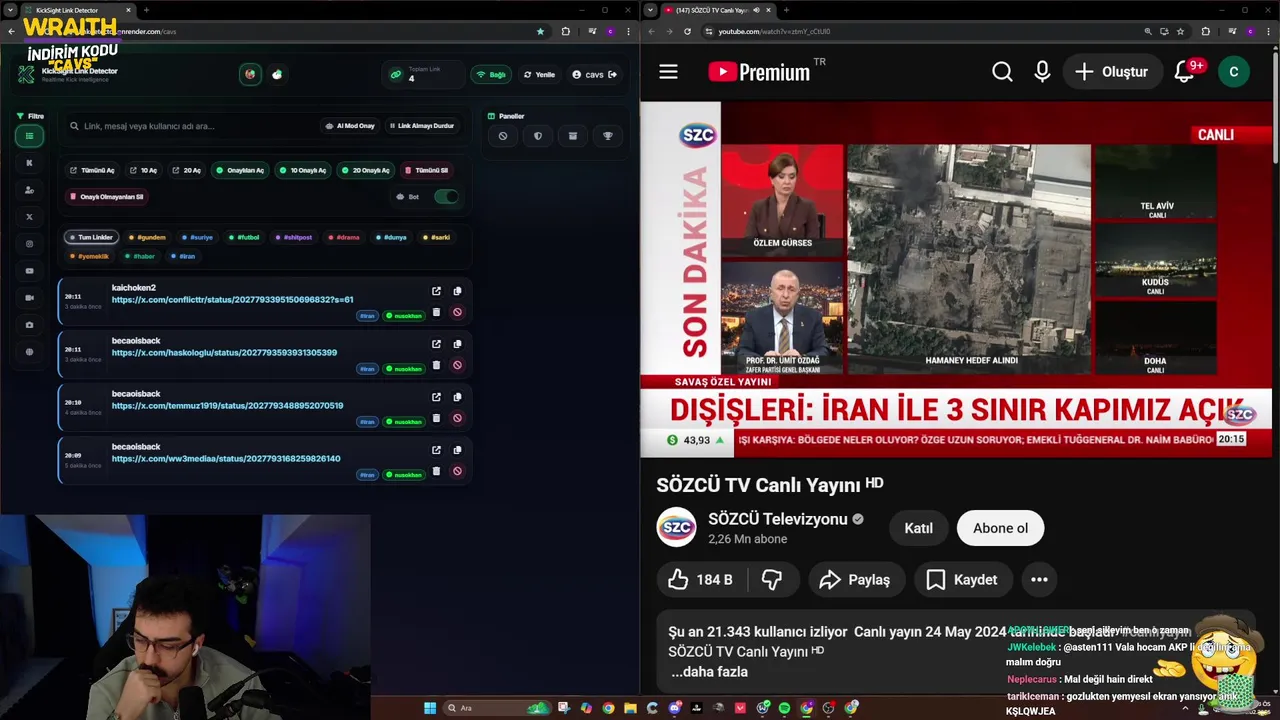
Task: Filter links by globe web icon
Action: [x=29, y=352]
